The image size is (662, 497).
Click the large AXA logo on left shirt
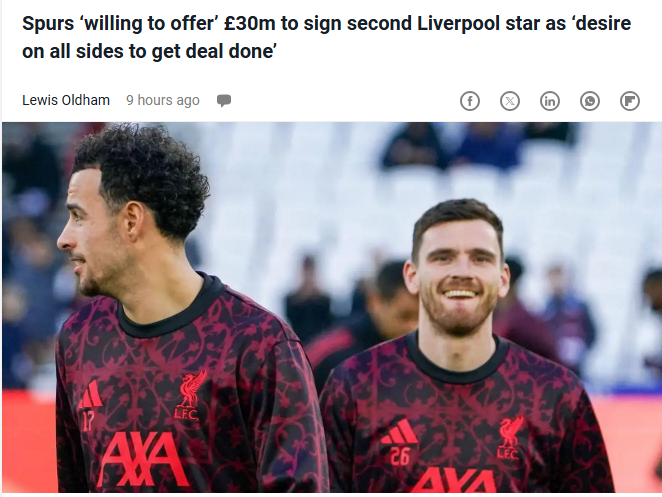pos(143,459)
